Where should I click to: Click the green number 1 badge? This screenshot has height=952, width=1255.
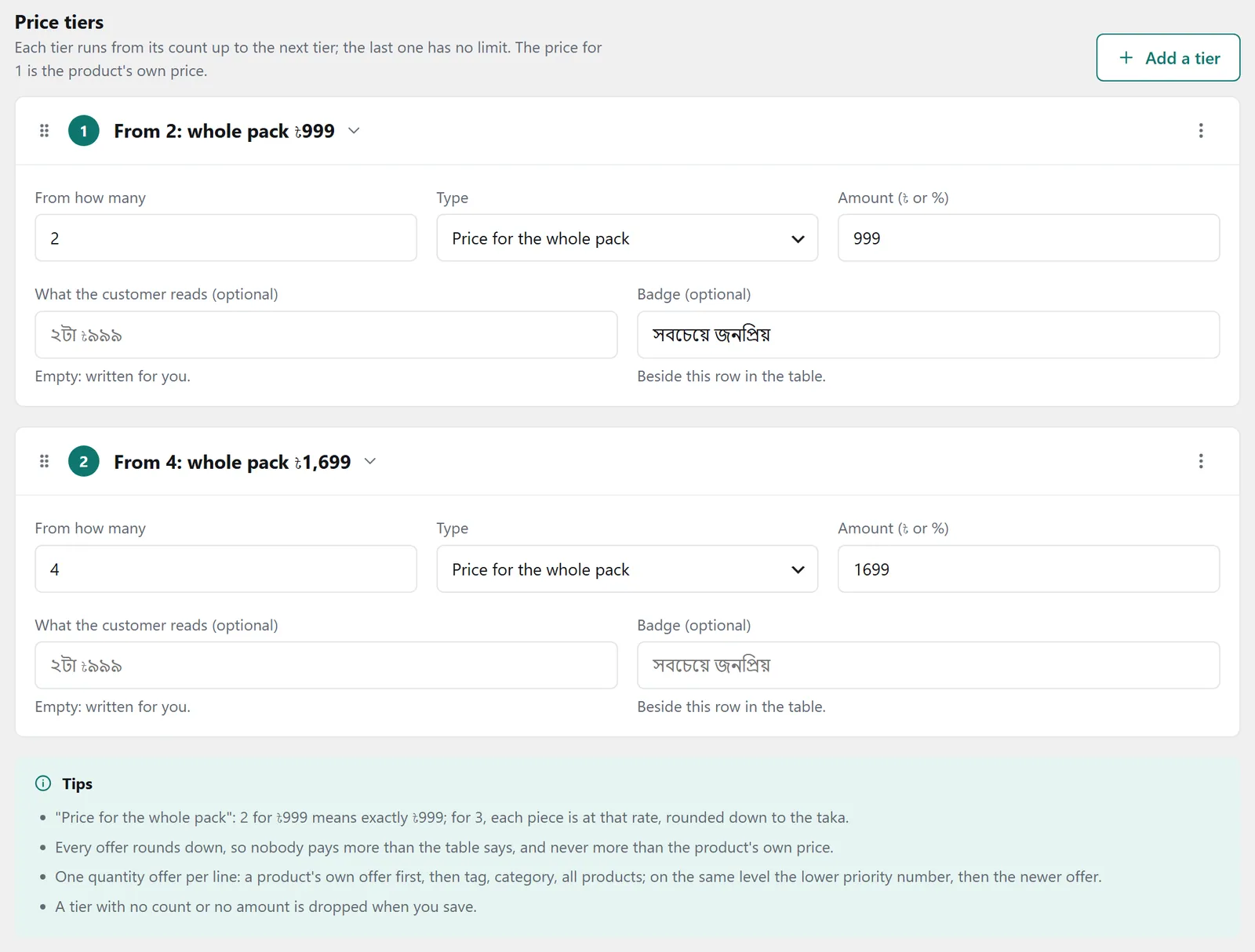pyautogui.click(x=84, y=131)
